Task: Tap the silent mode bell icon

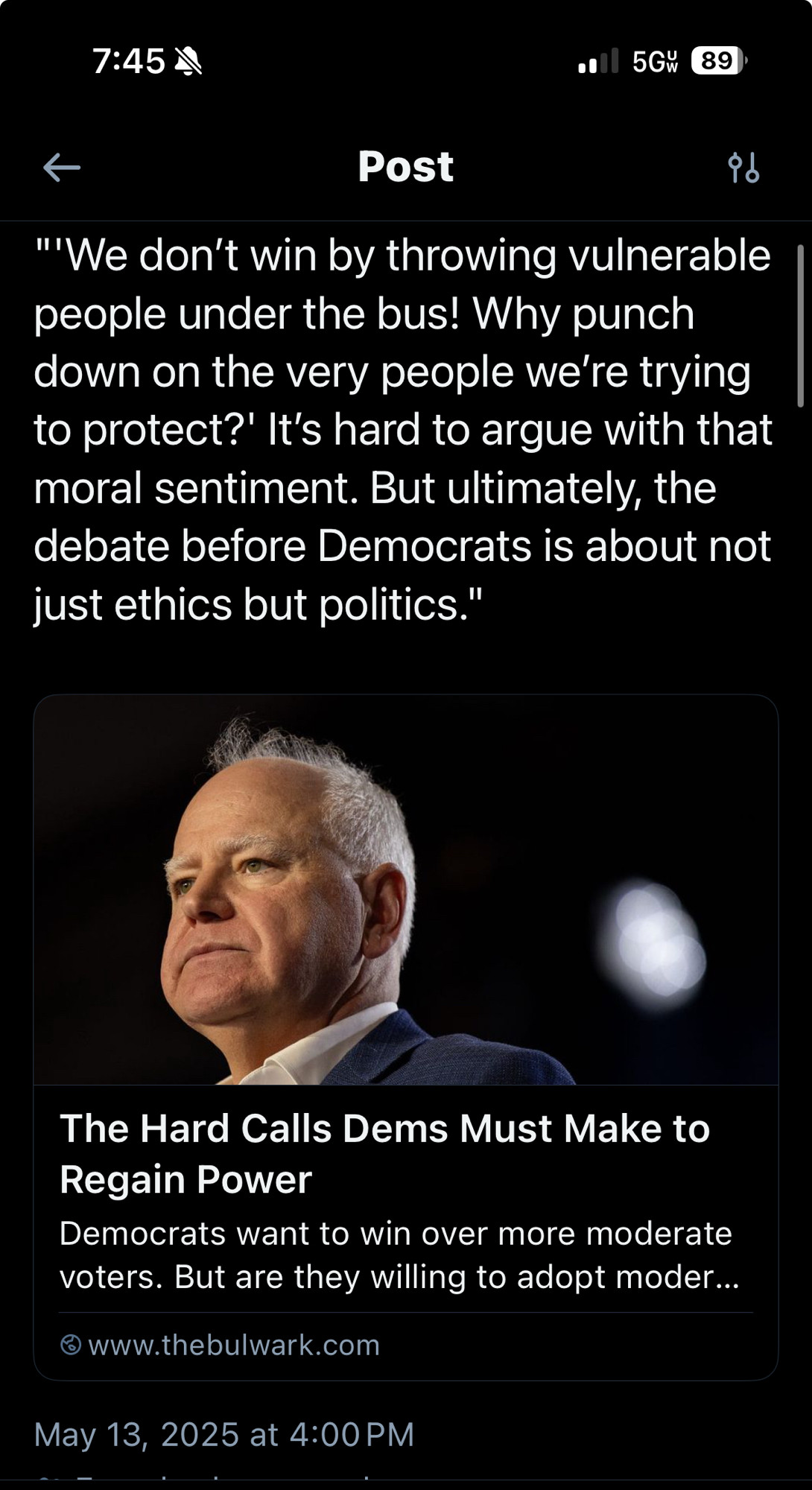Action: pos(188,61)
